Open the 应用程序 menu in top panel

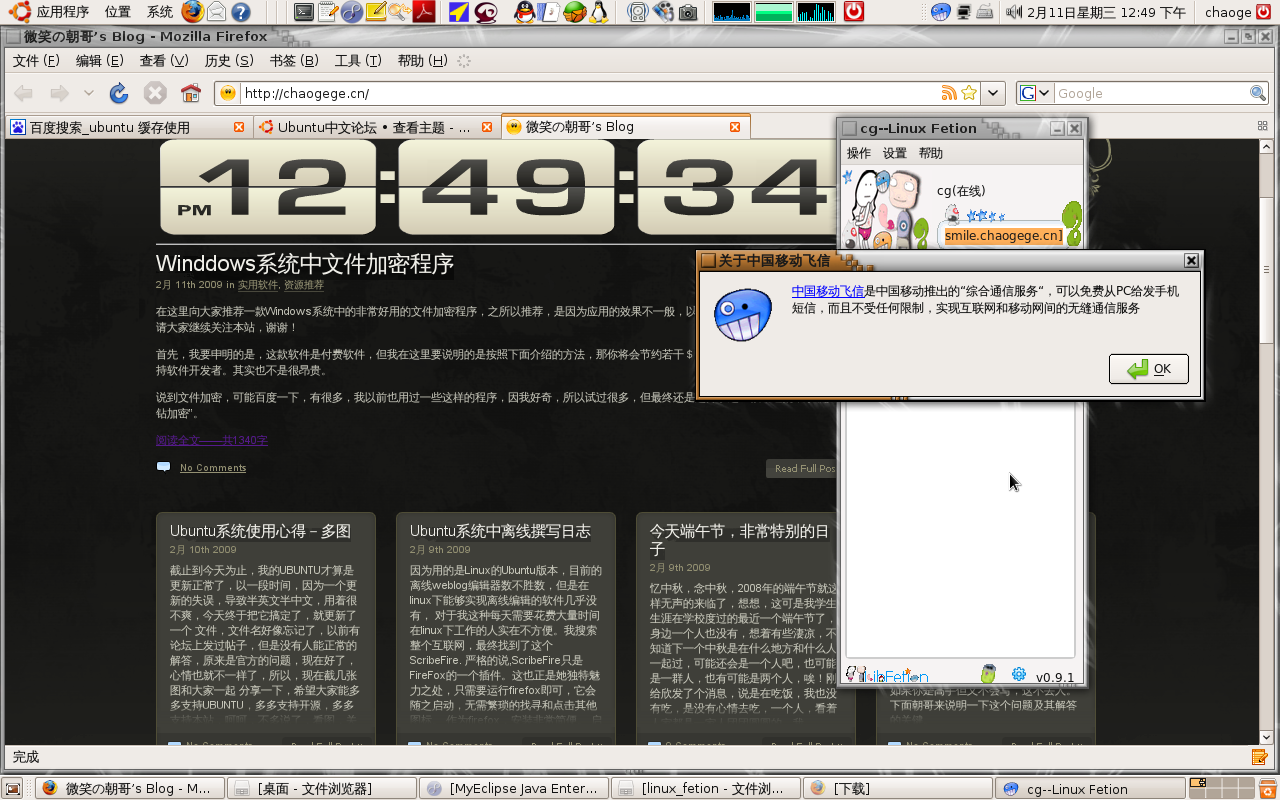point(62,12)
